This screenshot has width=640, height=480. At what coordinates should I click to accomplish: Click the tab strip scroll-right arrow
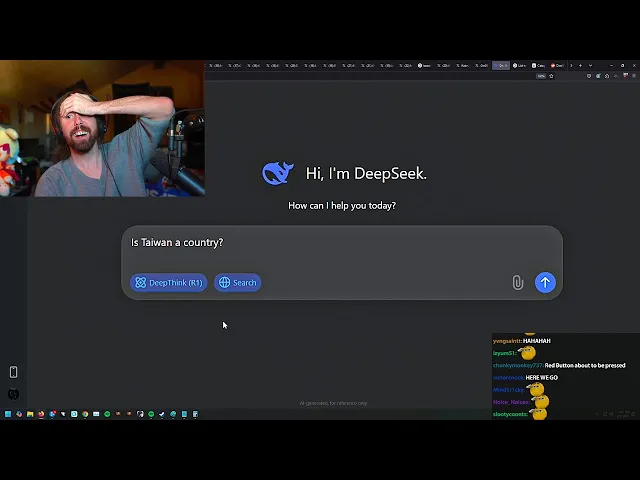point(571,65)
